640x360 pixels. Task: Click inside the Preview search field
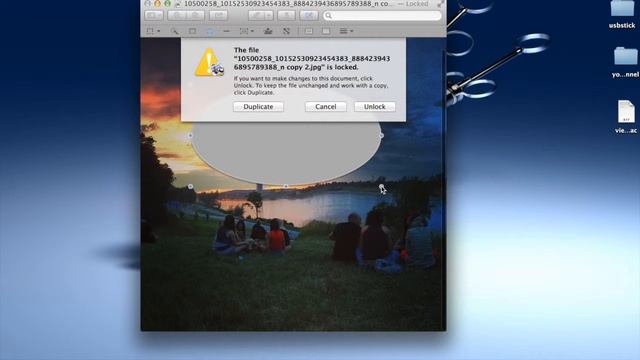pyautogui.click(x=382, y=16)
